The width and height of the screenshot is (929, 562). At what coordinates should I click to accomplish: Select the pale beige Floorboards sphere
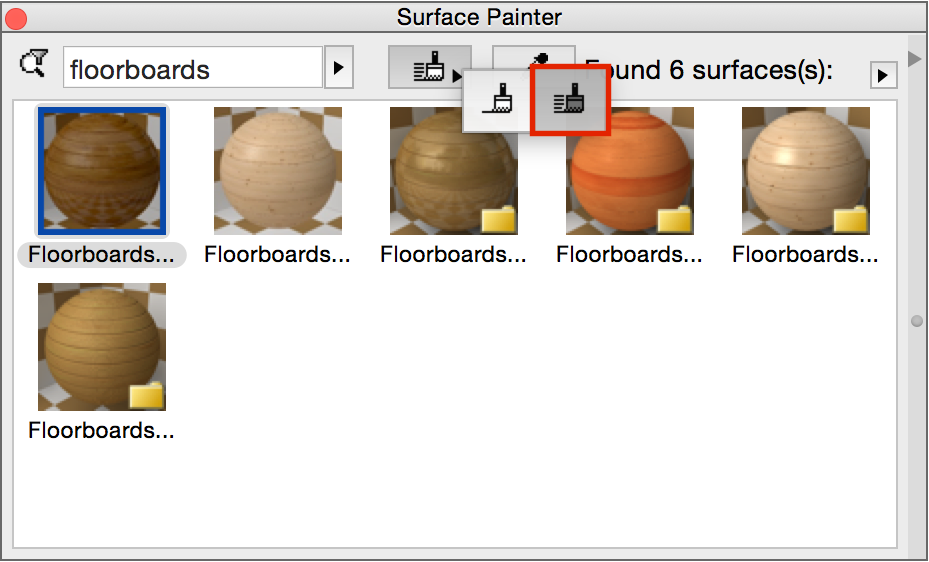pos(278,171)
